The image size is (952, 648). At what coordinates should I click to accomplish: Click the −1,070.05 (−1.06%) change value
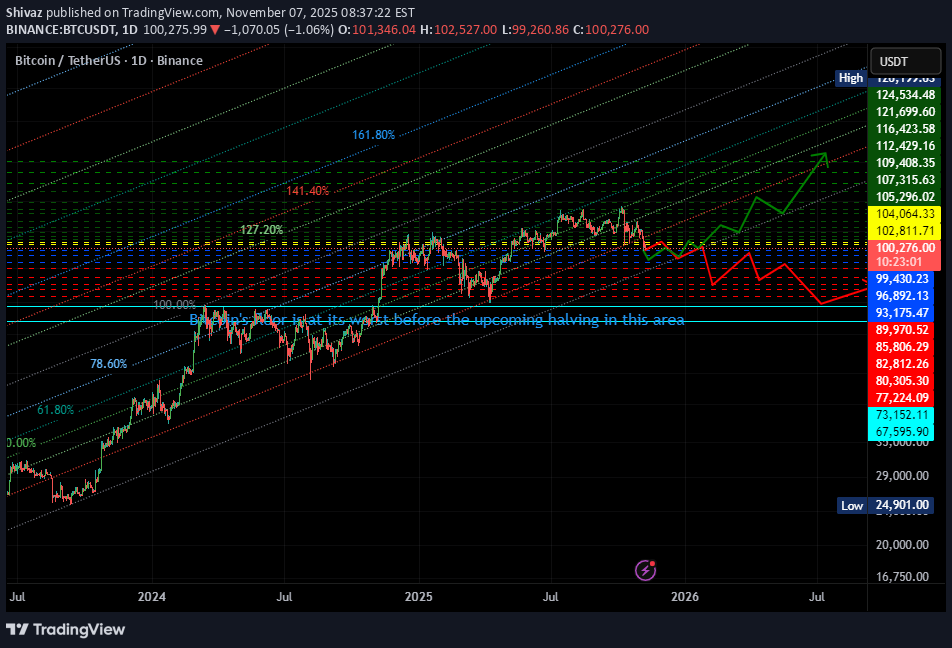[x=279, y=30]
